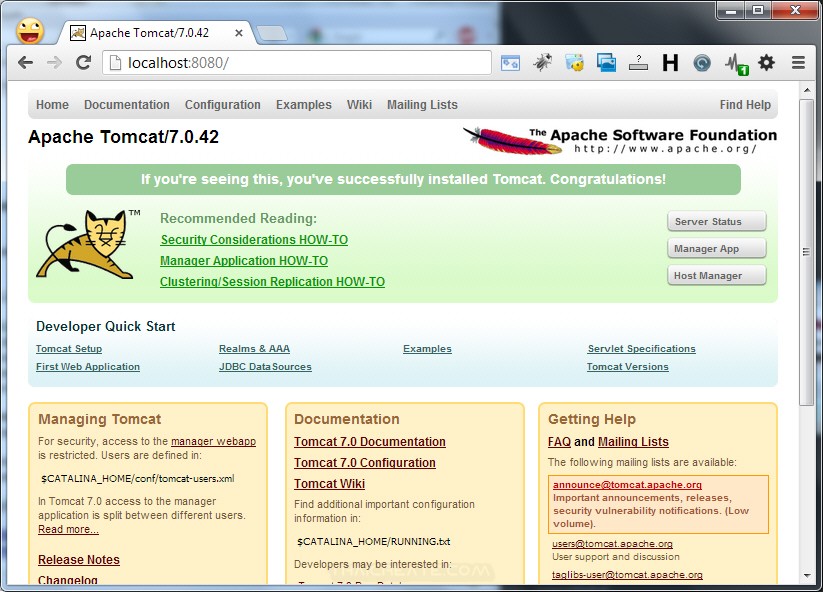The height and width of the screenshot is (592, 823).
Task: Click the announce@tomcat.apache.org link
Action: pyautogui.click(x=627, y=484)
